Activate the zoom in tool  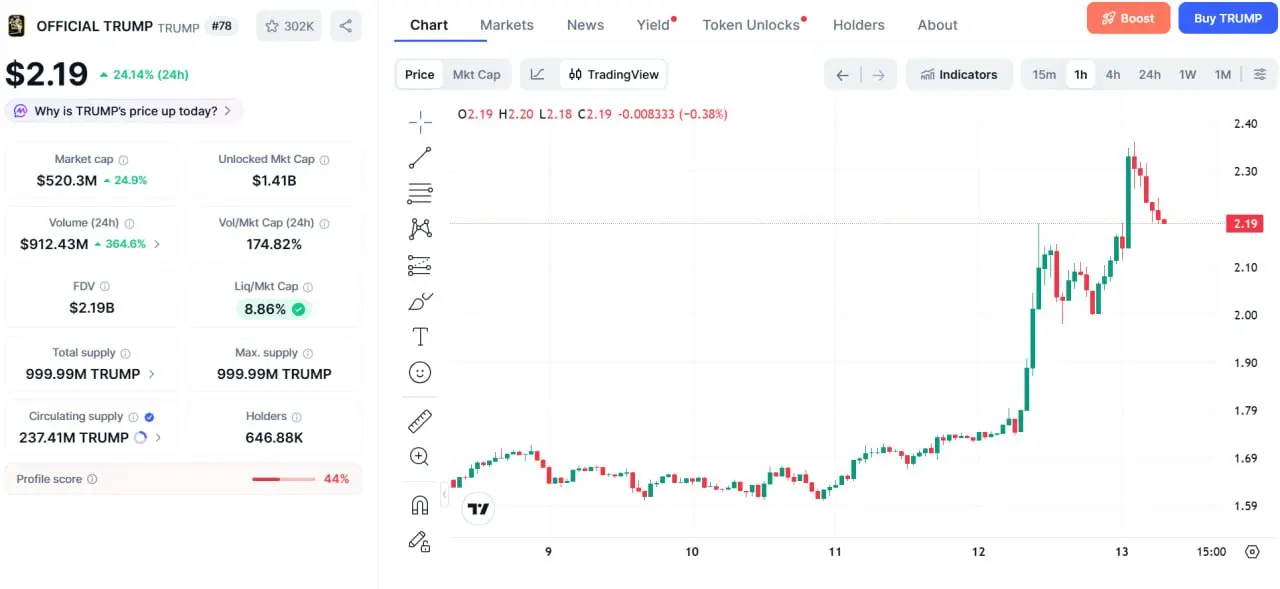[420, 457]
